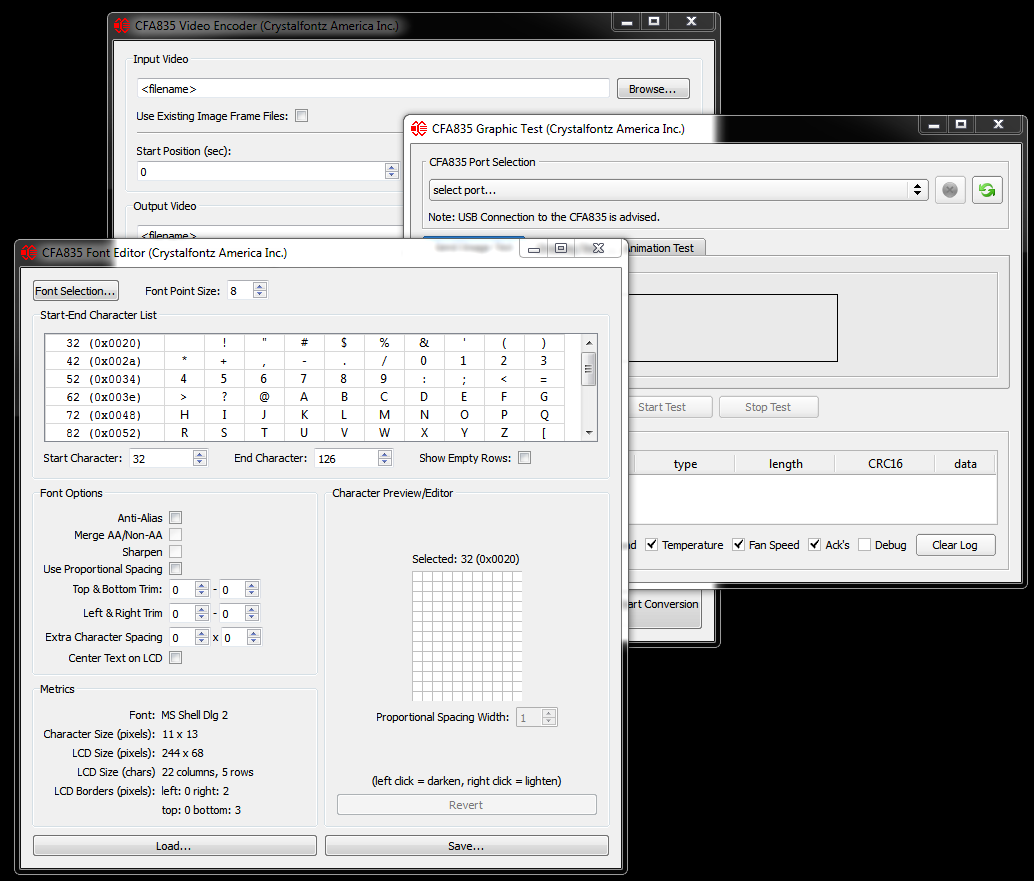Viewport: 1034px width, 881px height.
Task: Click the Save... button
Action: tap(466, 845)
